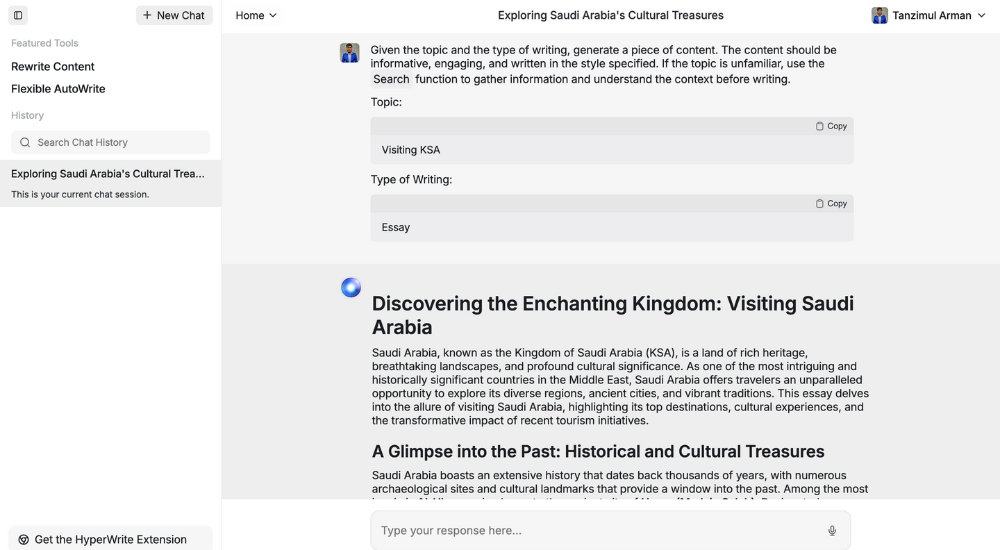Image resolution: width=1000 pixels, height=550 pixels.
Task: Click the profile picture in top bar
Action: (x=880, y=15)
